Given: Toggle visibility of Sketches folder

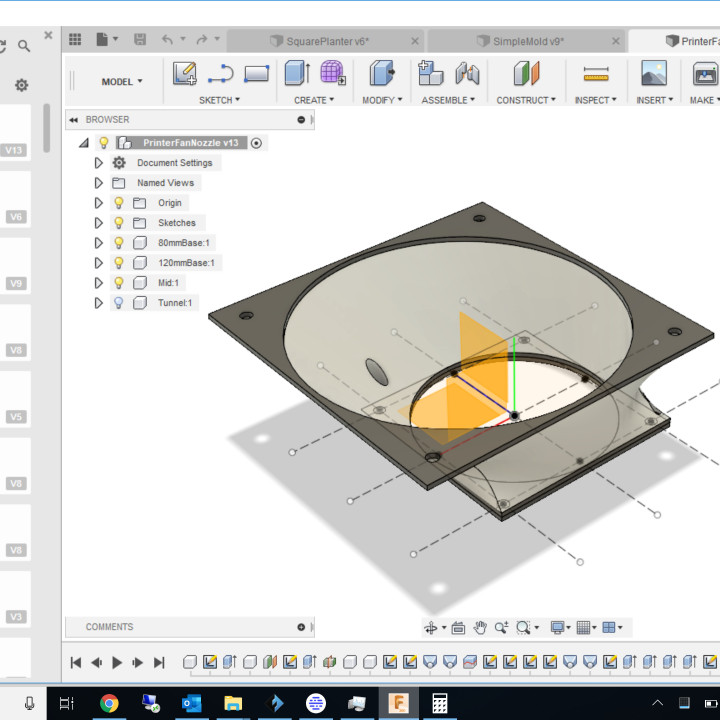Looking at the screenshot, I should pyautogui.click(x=118, y=223).
